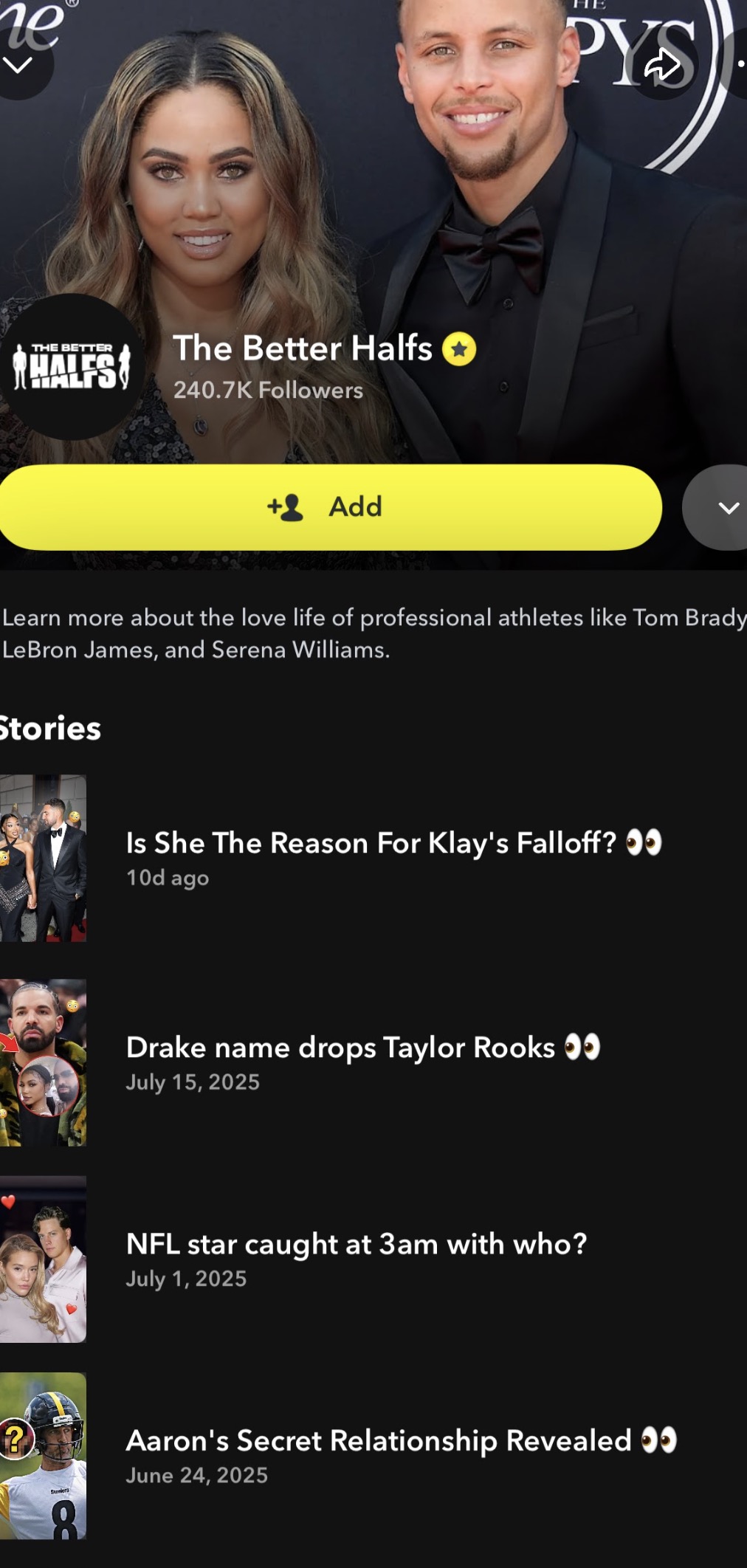Image resolution: width=747 pixels, height=1568 pixels.
Task: Expand options beside the Add button
Action: pyautogui.click(x=716, y=507)
